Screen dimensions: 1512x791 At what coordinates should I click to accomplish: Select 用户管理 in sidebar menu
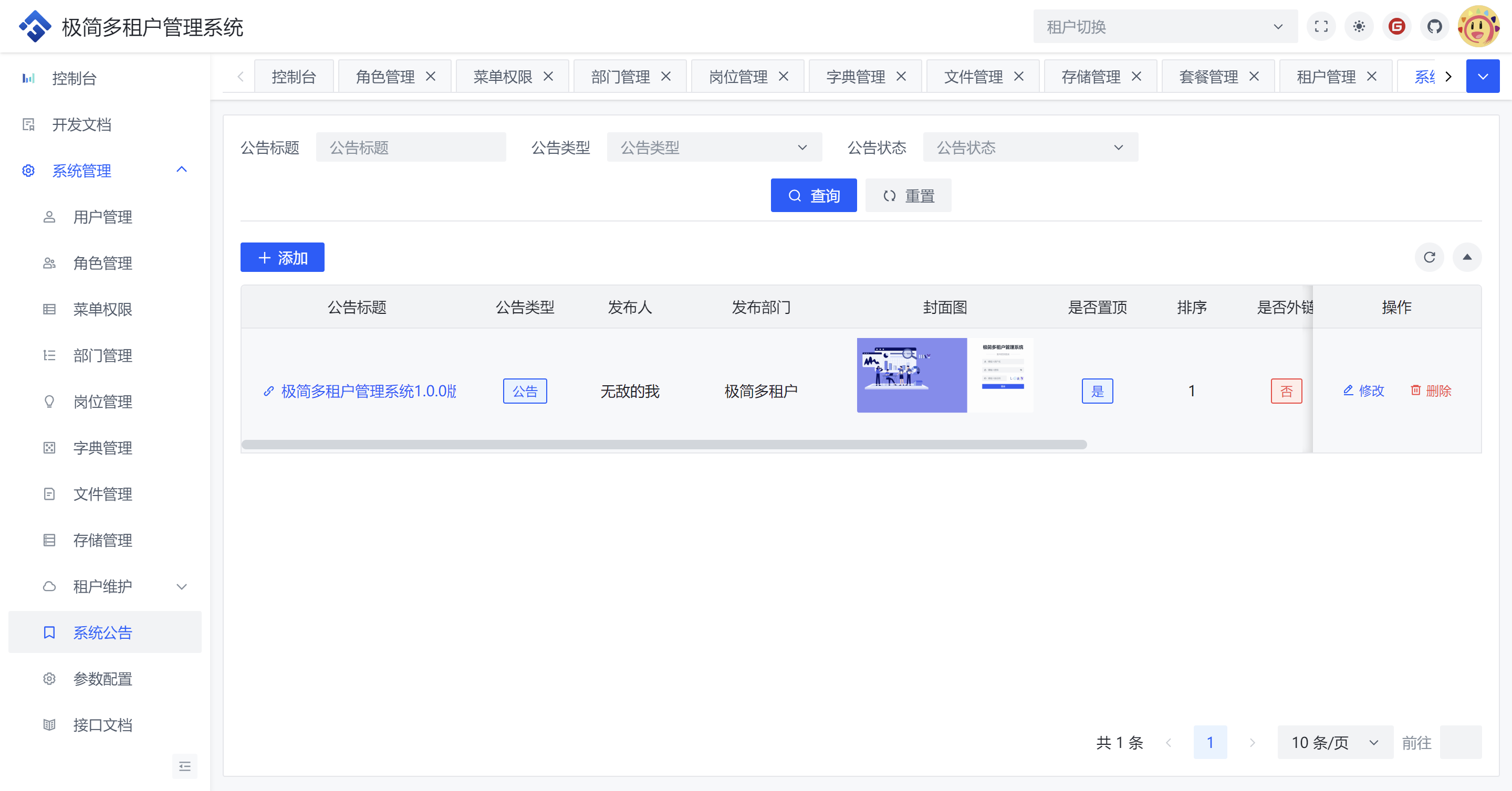[x=102, y=217]
